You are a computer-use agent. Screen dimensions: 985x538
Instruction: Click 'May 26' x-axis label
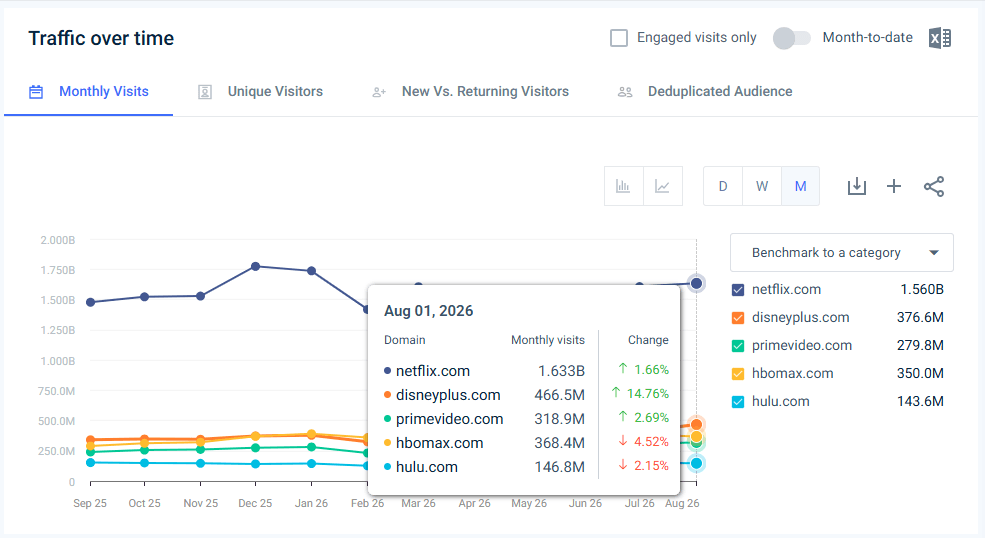529,503
